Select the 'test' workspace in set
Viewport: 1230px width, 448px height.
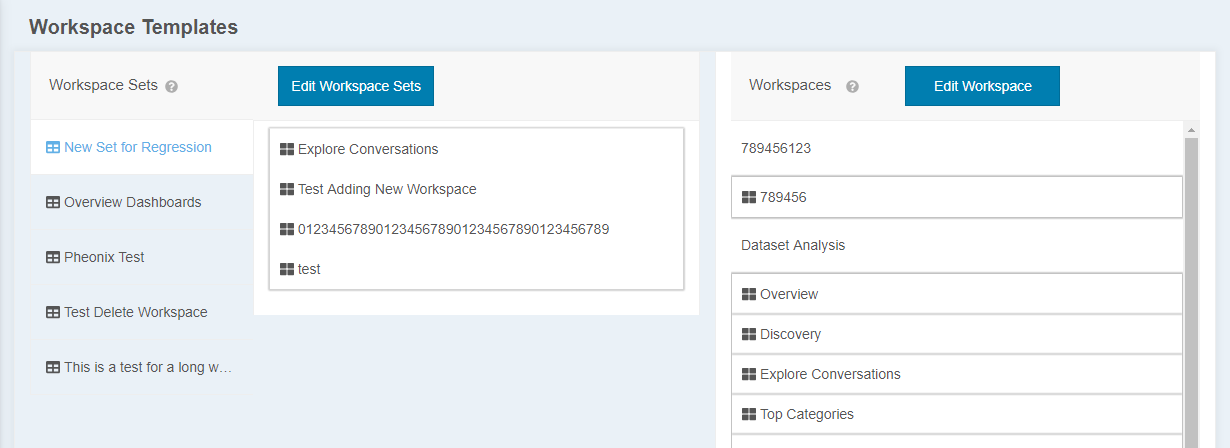[x=477, y=269]
